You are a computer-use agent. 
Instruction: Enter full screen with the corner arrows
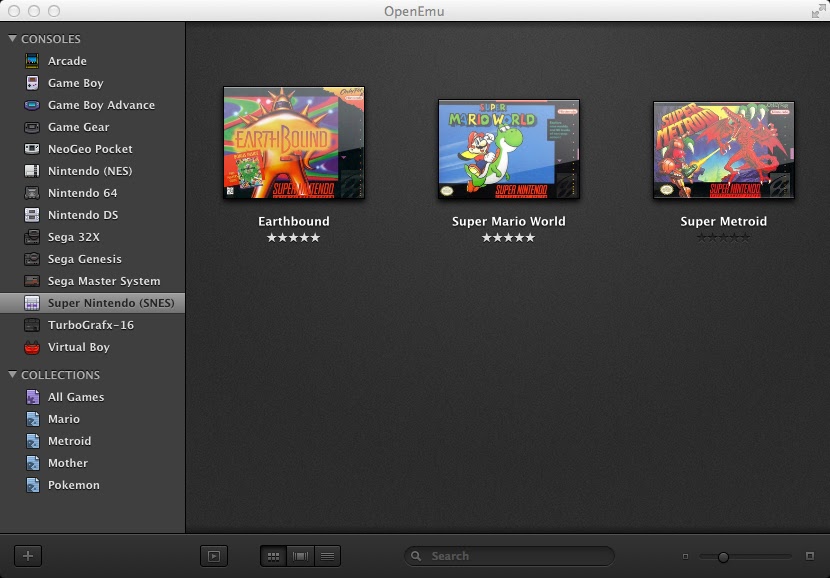(x=818, y=11)
